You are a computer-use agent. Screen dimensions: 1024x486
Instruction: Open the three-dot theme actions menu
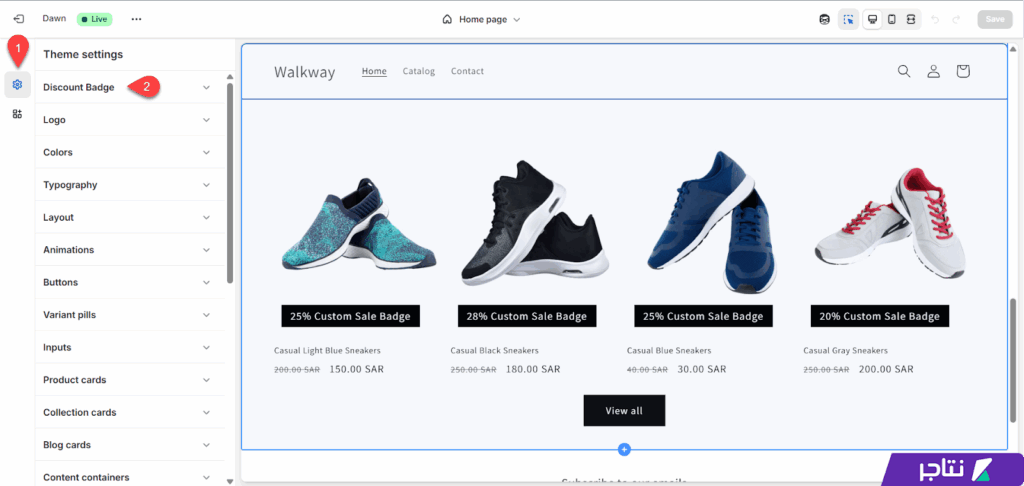[x=136, y=19]
